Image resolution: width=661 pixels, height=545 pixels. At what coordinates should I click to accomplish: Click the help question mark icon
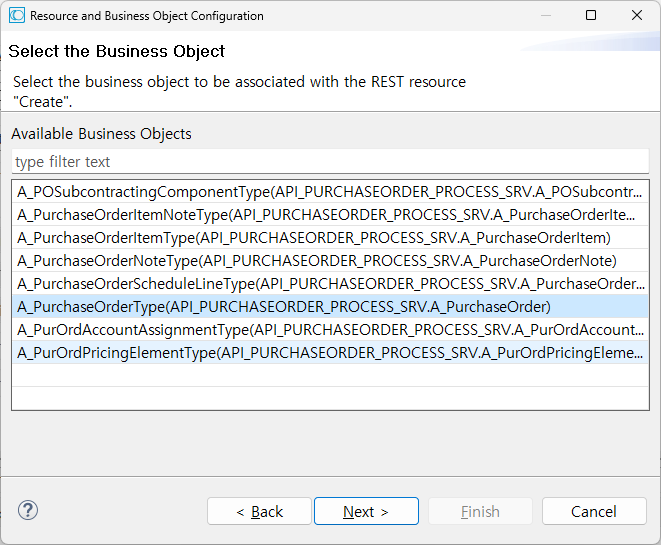(28, 511)
